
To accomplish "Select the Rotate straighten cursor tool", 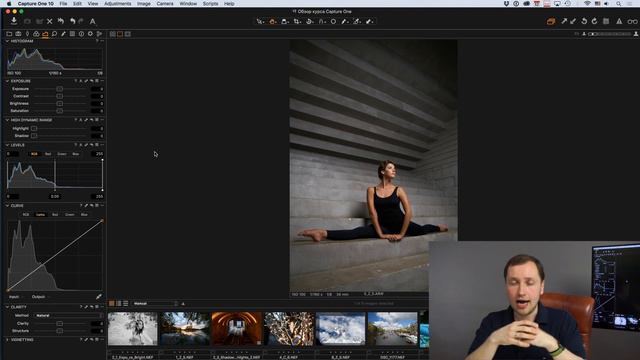I will click(x=310, y=21).
